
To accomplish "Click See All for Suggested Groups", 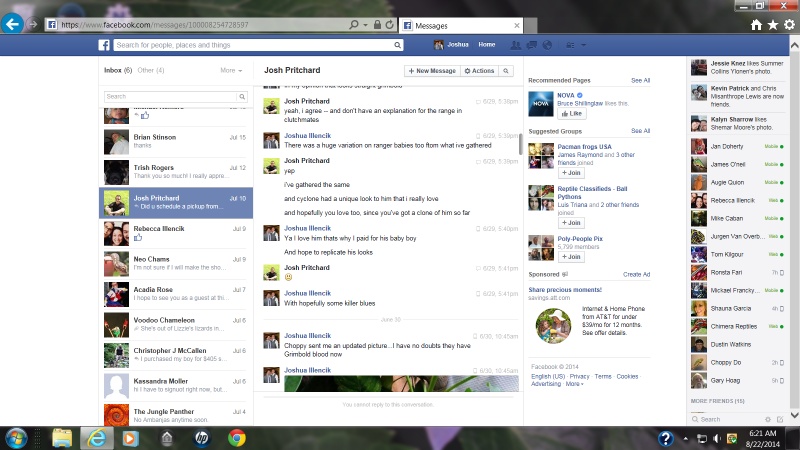I will (x=640, y=131).
